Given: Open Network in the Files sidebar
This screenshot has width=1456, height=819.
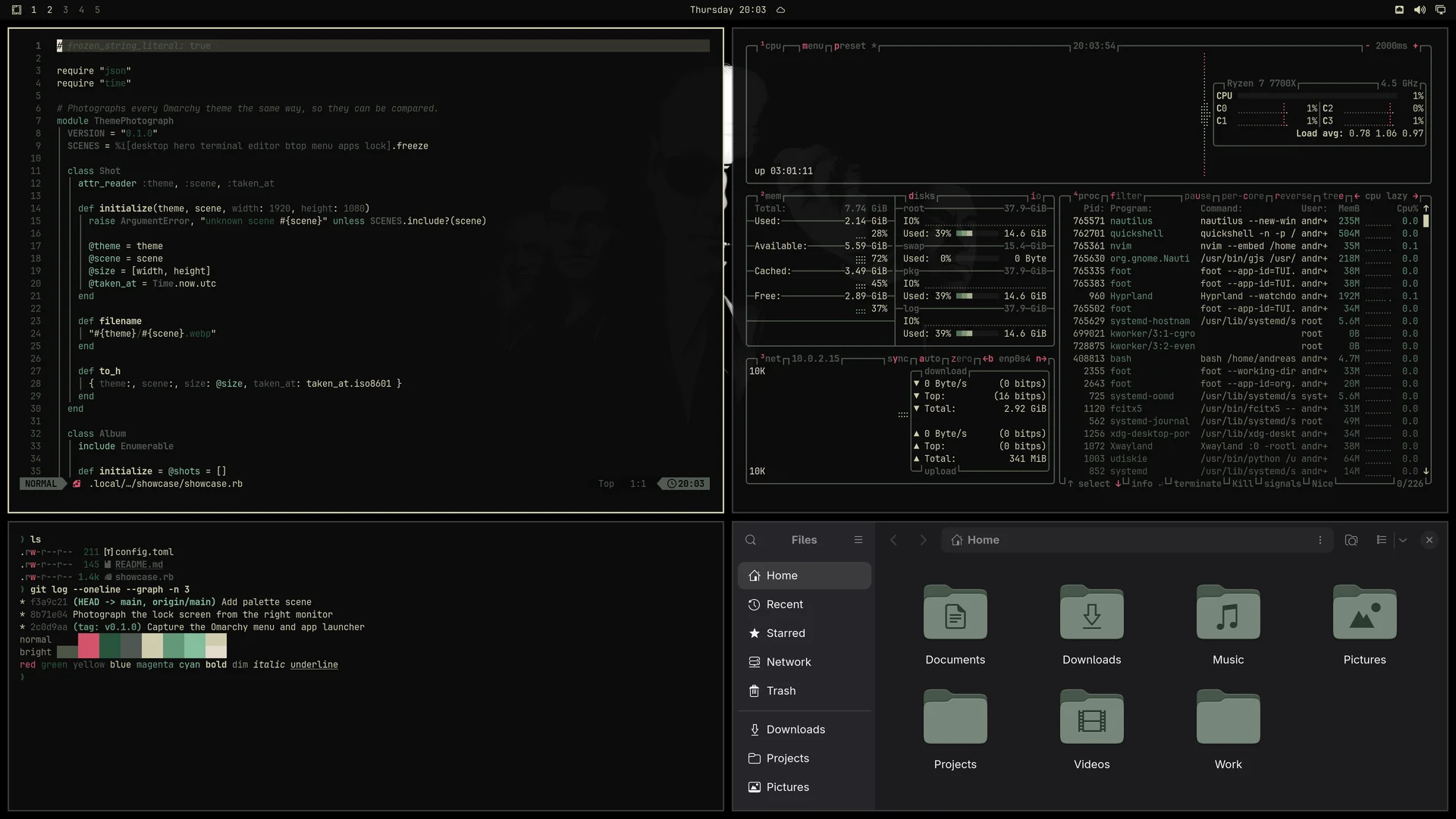Looking at the screenshot, I should click(x=805, y=662).
